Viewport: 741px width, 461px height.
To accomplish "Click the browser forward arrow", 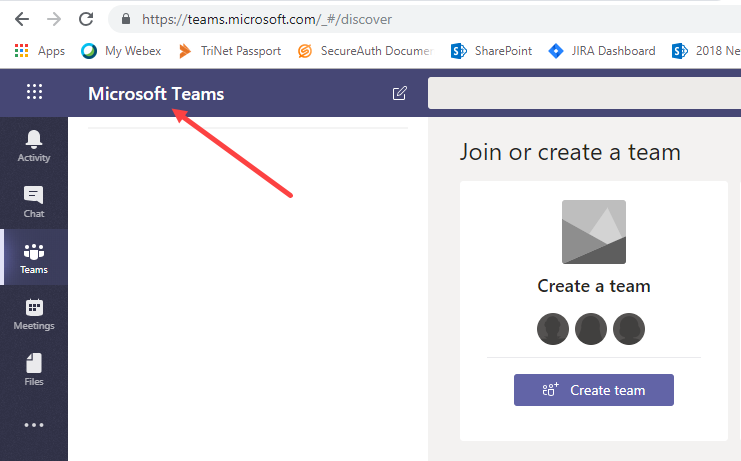I will [53, 19].
